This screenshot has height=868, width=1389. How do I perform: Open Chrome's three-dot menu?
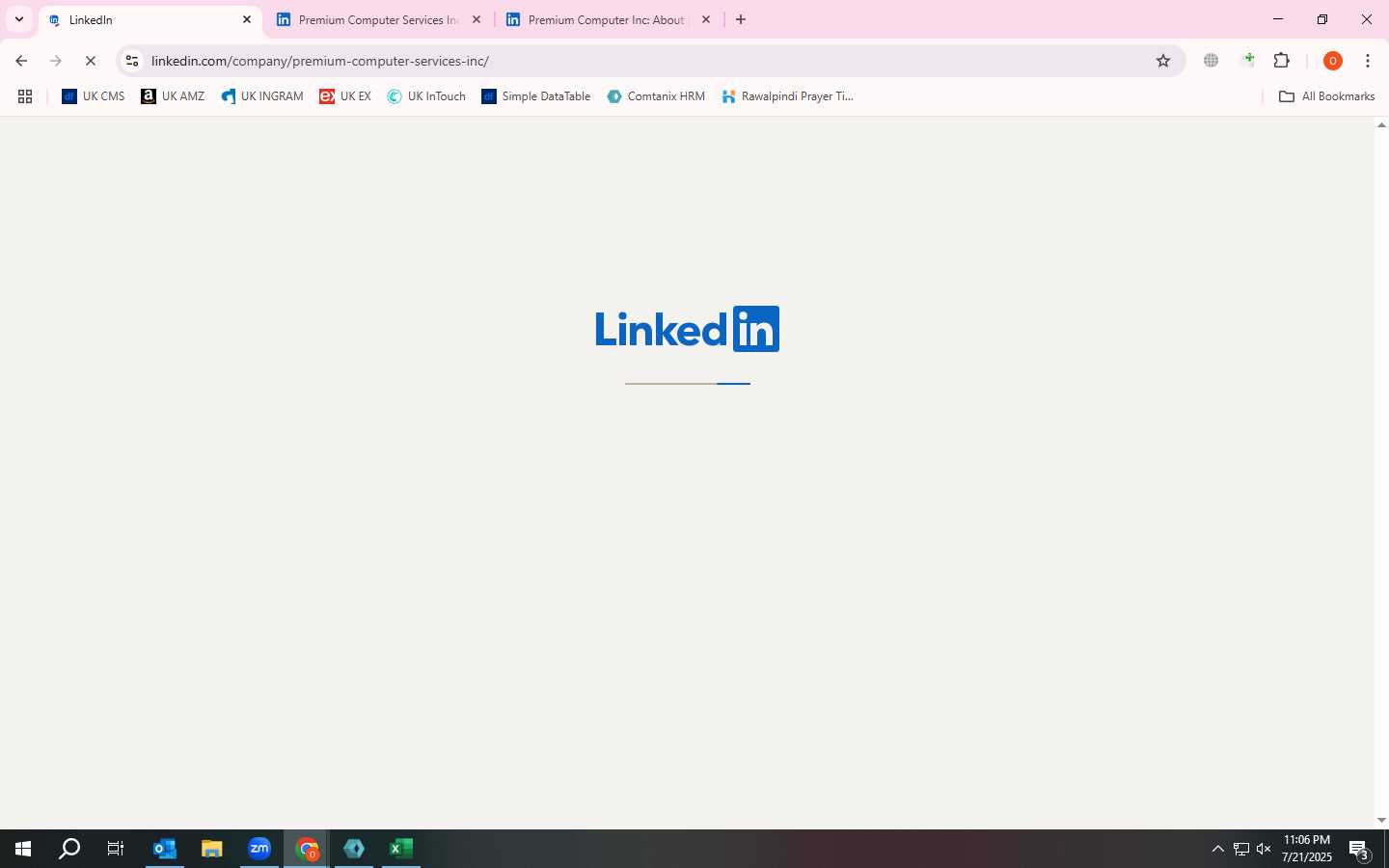(x=1368, y=61)
